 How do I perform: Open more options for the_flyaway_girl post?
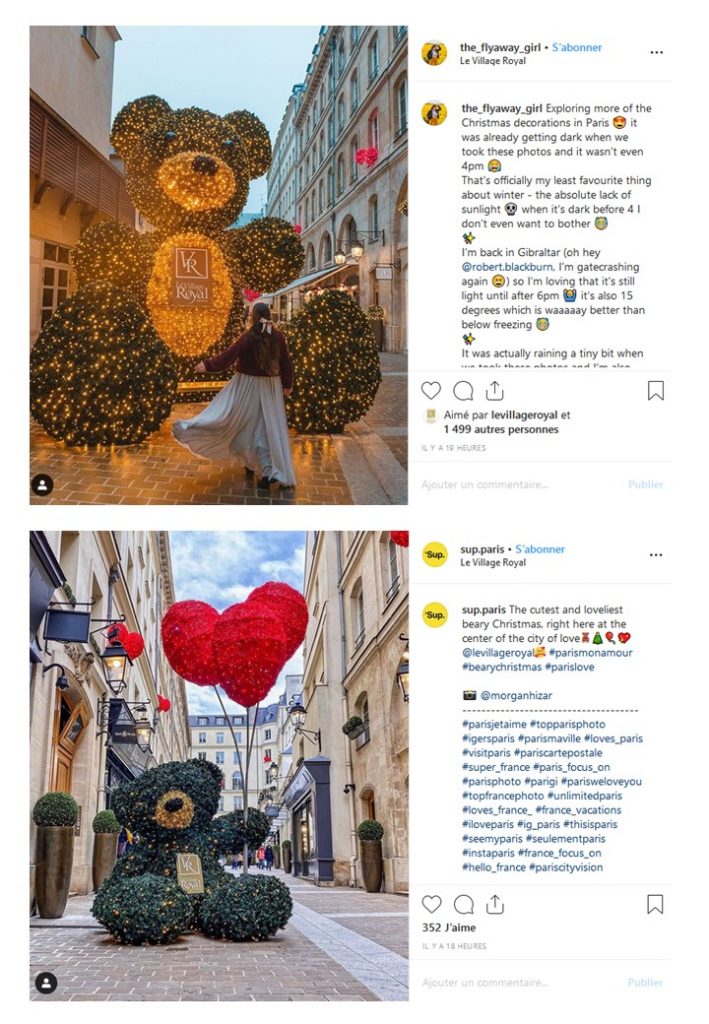click(x=656, y=52)
